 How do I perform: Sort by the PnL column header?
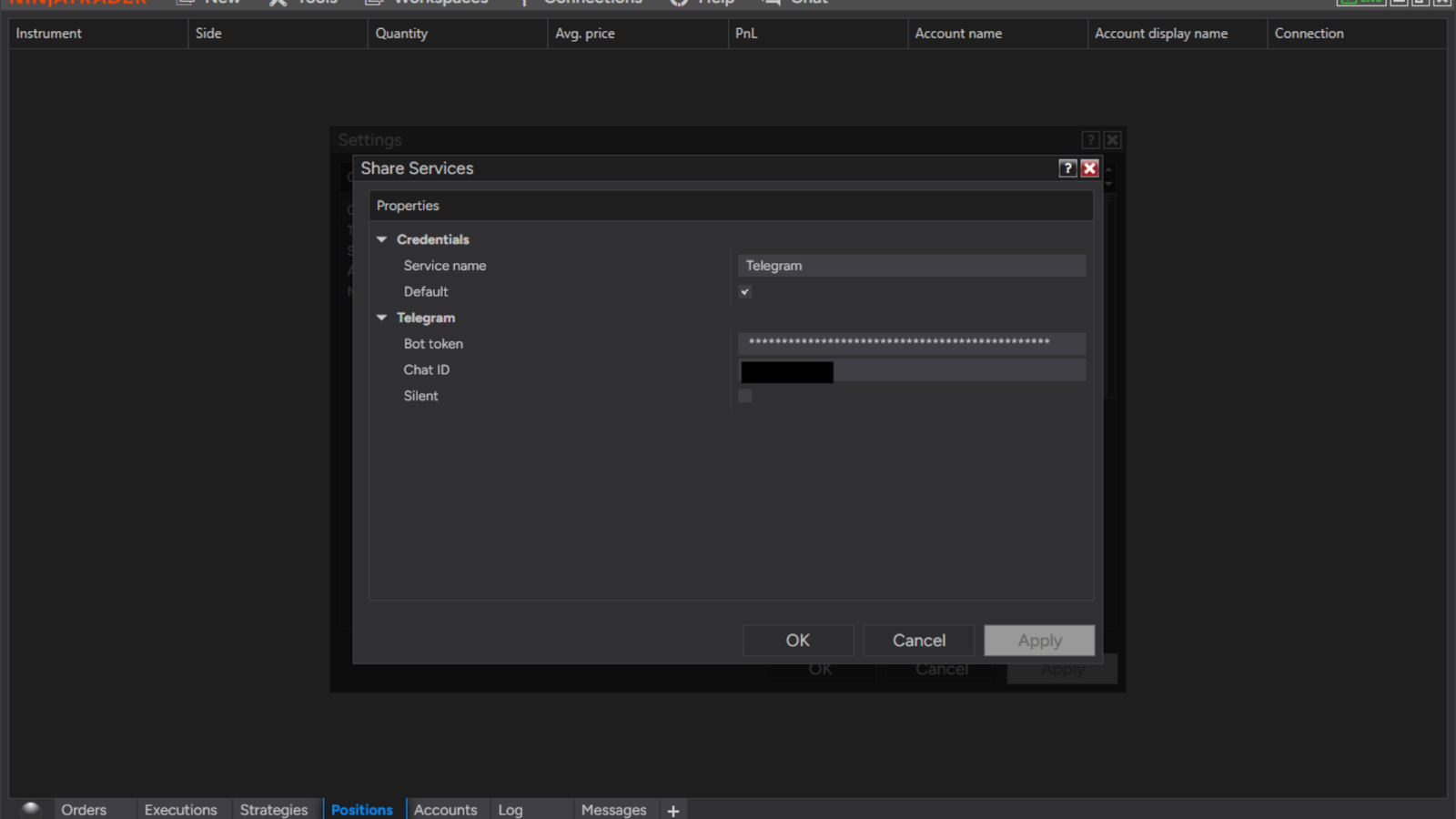(818, 34)
